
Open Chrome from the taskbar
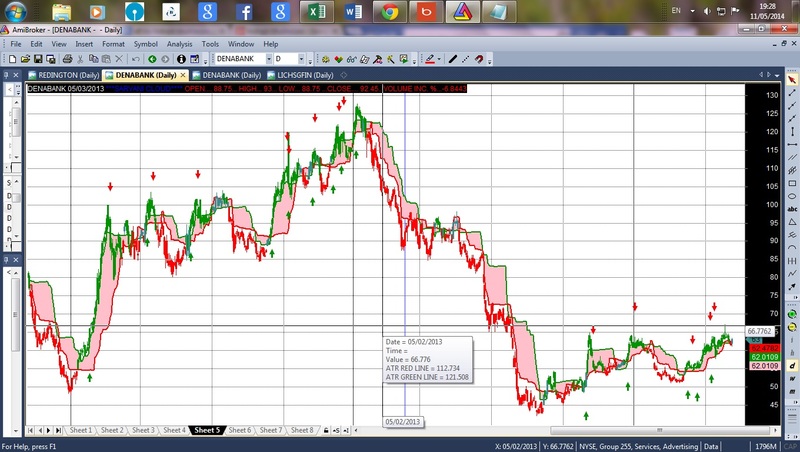(x=390, y=12)
